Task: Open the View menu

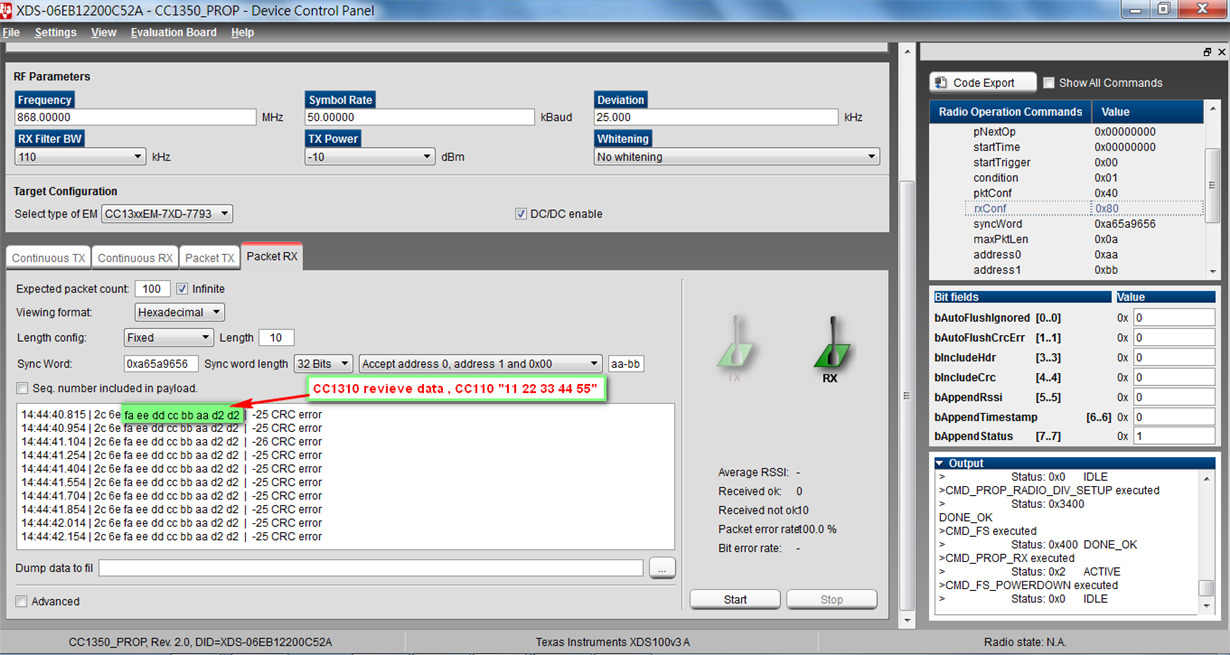Action: [104, 32]
